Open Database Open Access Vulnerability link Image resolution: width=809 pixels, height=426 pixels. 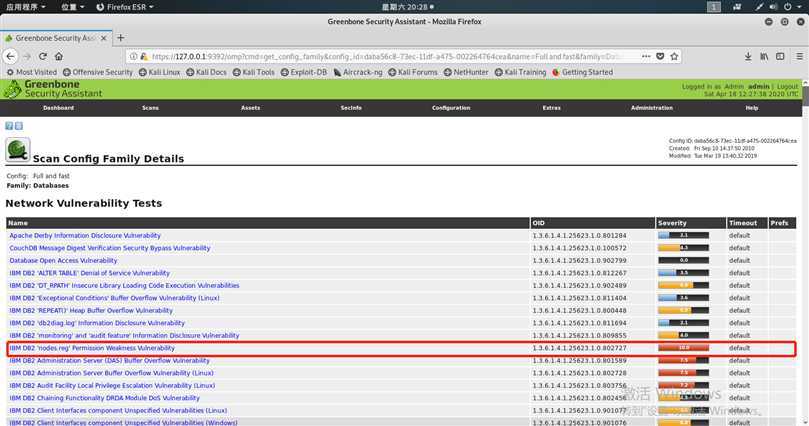coord(63,260)
